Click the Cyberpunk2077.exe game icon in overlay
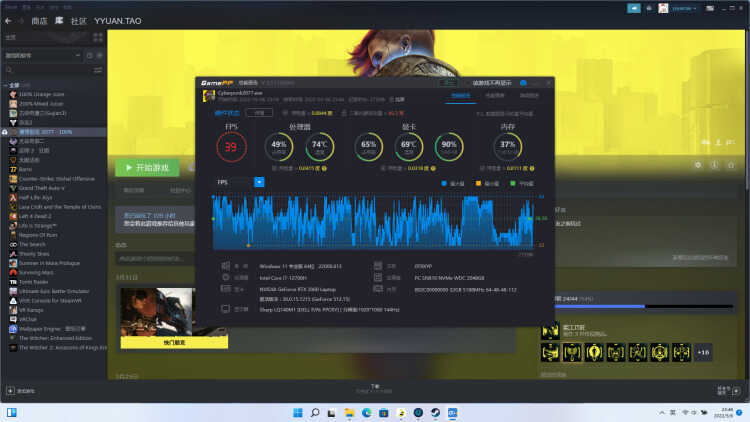 pos(209,96)
